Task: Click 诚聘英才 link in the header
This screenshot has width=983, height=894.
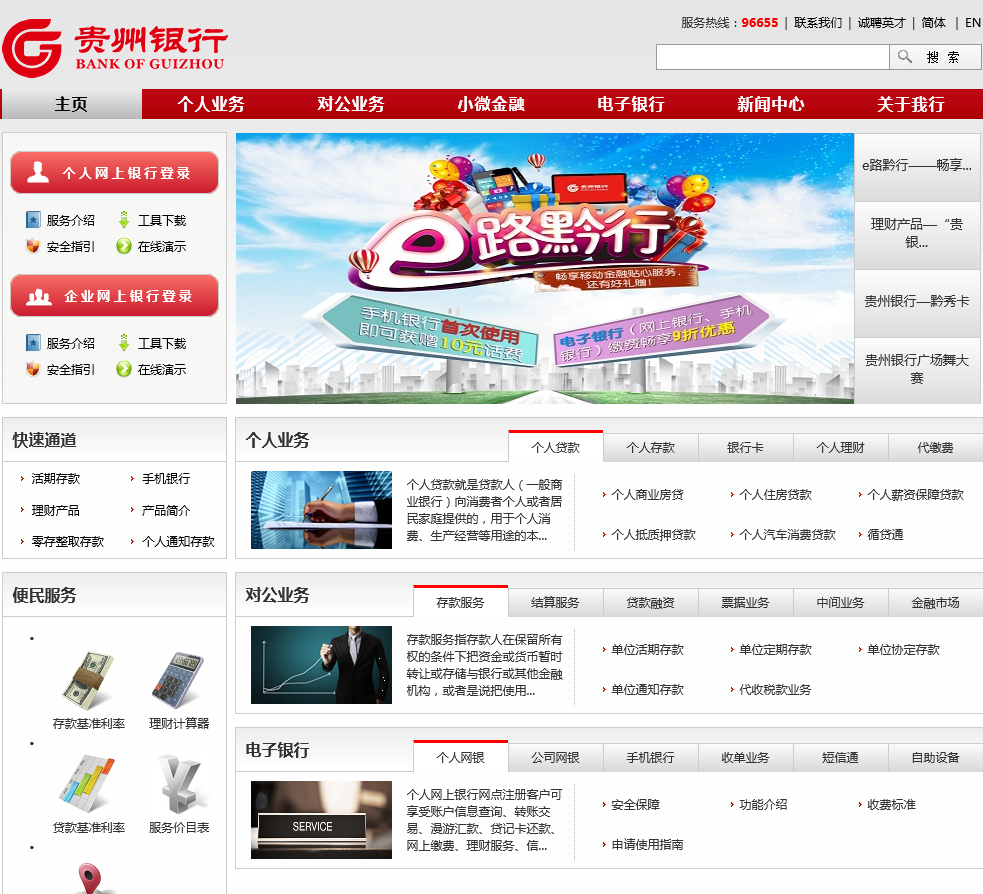Action: click(881, 23)
